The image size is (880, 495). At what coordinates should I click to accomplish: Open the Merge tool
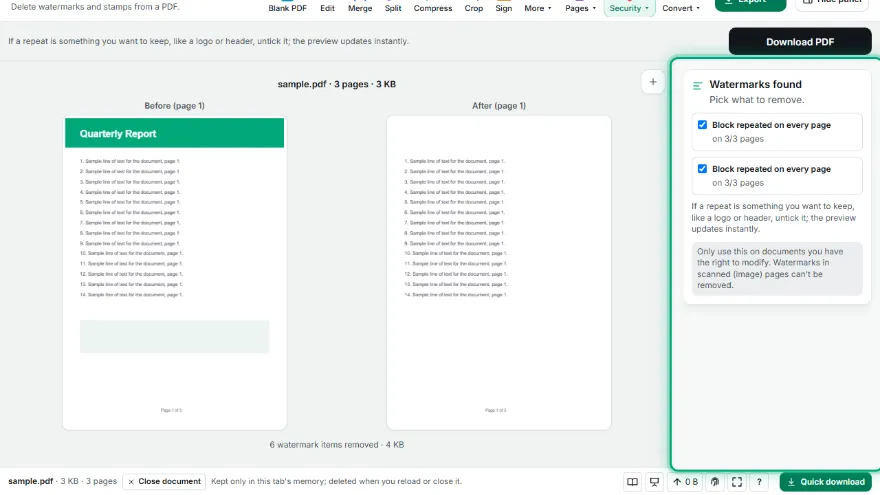[x=360, y=8]
